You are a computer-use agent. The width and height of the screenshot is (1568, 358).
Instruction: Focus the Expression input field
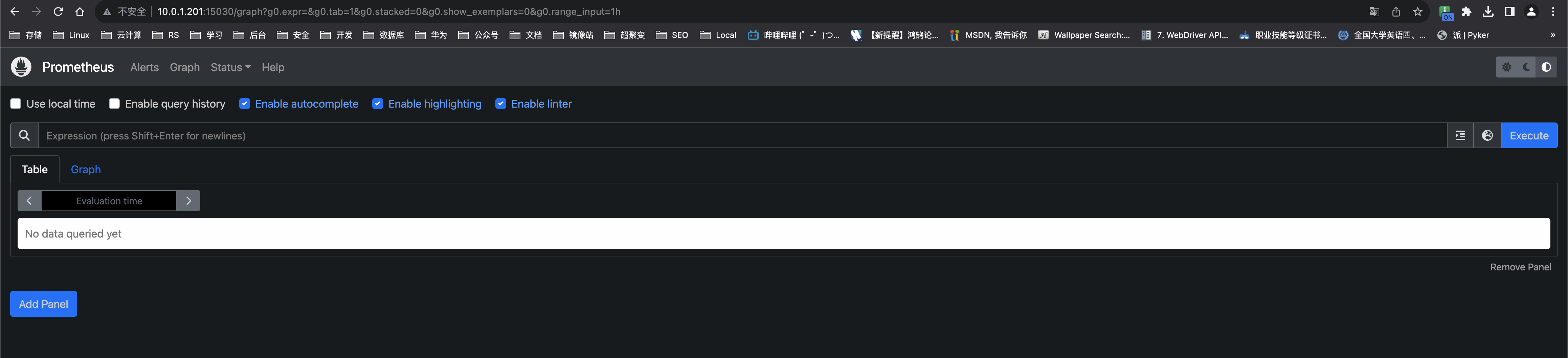pyautogui.click(x=743, y=135)
